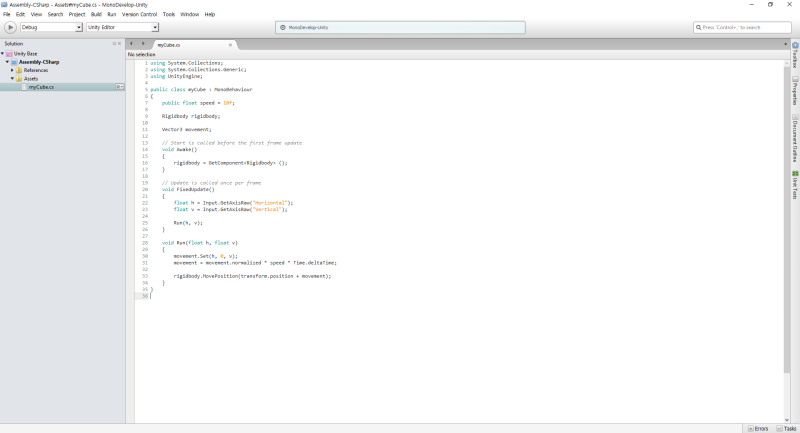Click the editor vertical scrollbar
This screenshot has width=800, height=433.
786,219
